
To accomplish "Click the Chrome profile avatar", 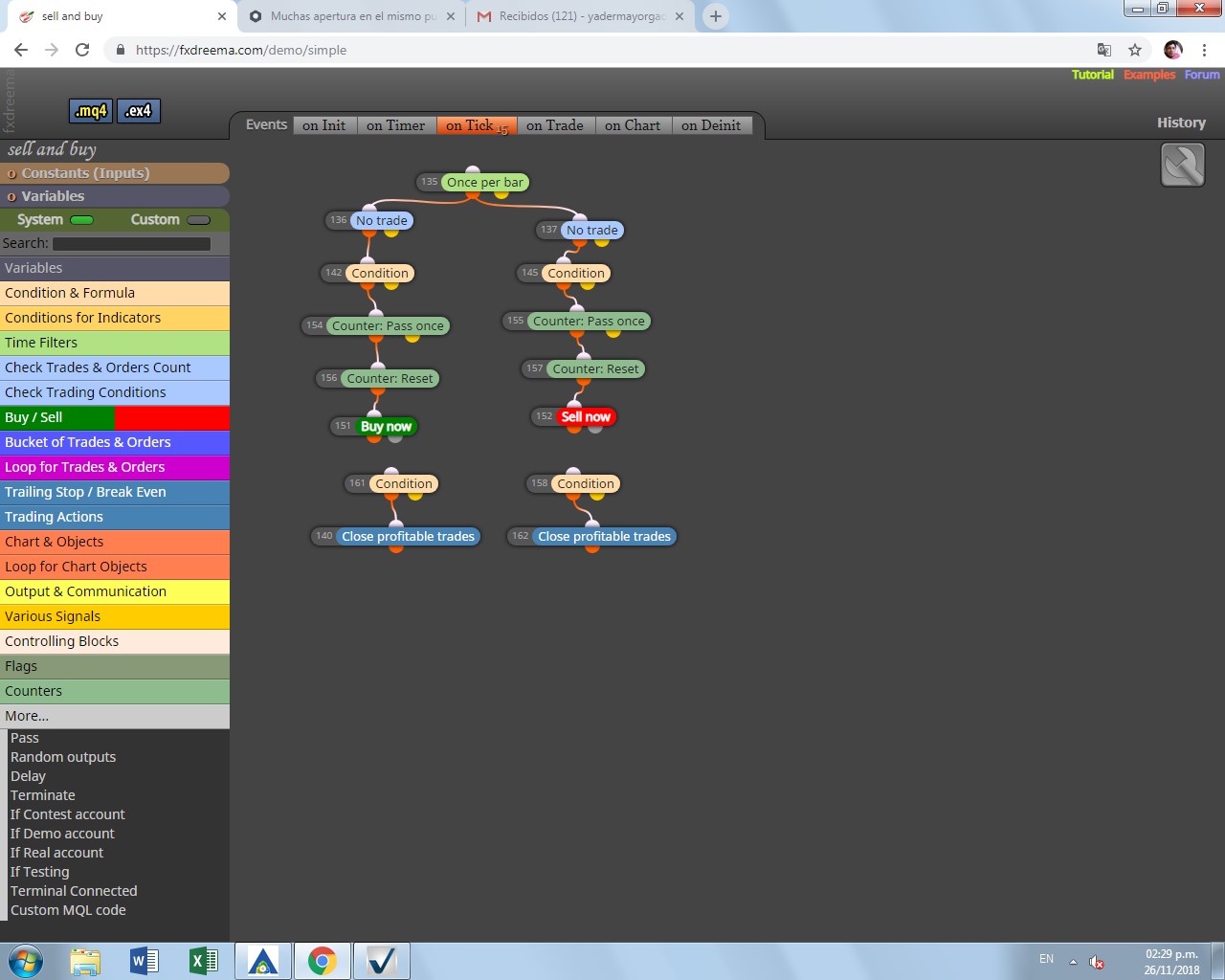I will (1173, 50).
